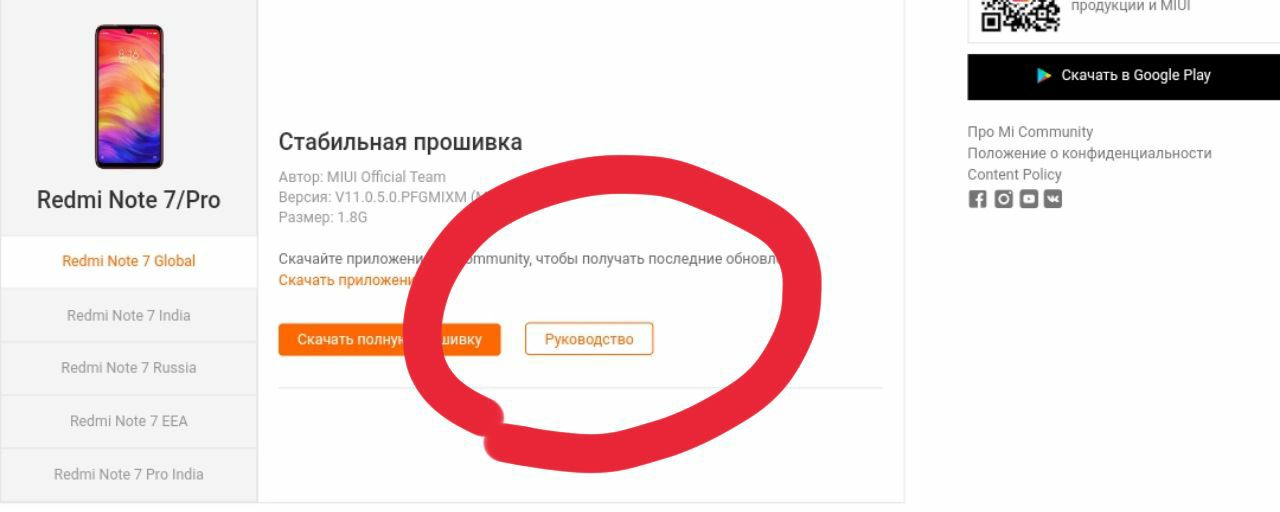Switch to Redmi Note 7 India
Screen dimensions: 1280x512
click(129, 315)
